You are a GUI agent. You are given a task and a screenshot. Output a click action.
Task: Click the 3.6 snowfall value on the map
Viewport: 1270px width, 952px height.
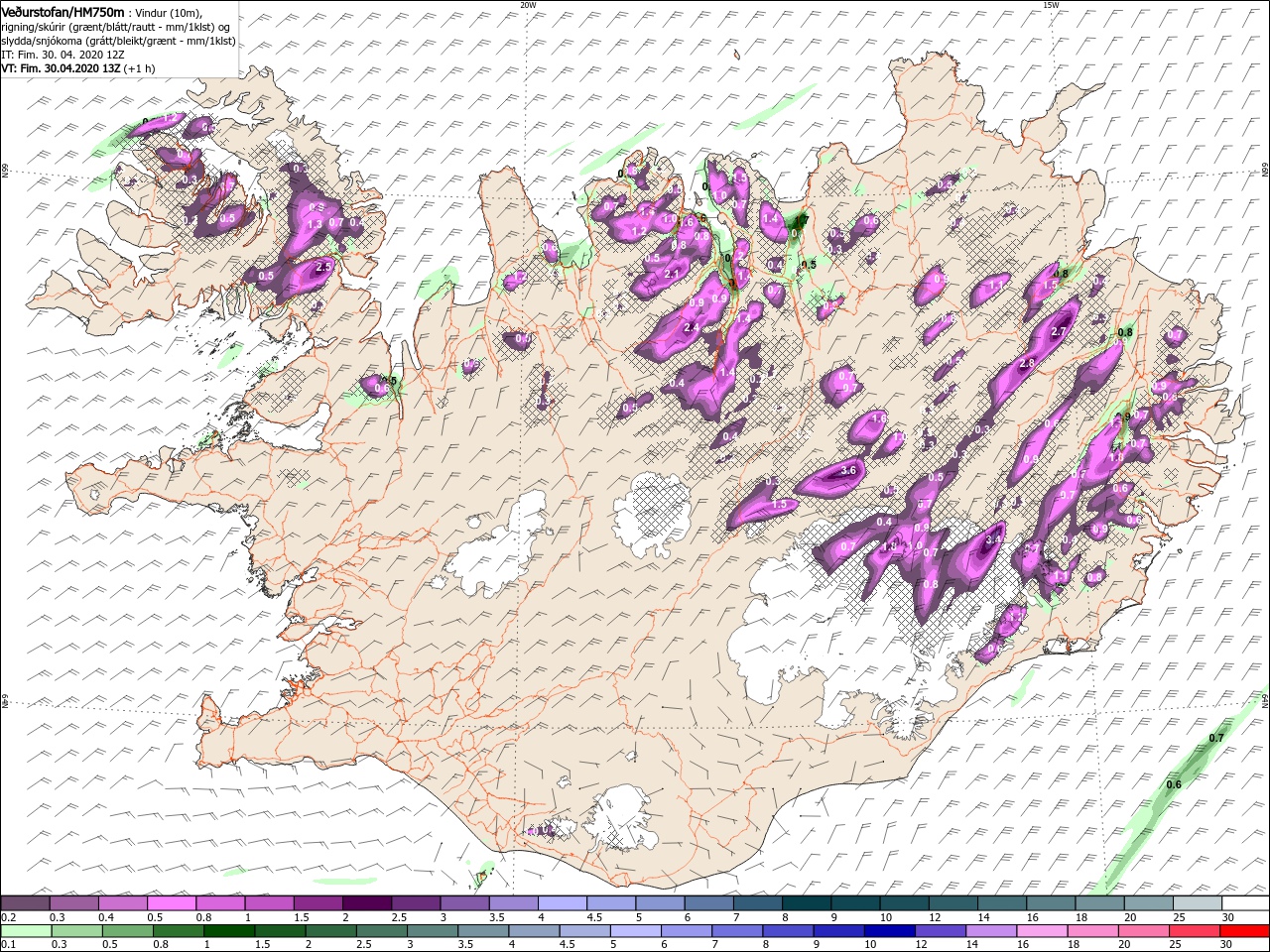click(848, 470)
